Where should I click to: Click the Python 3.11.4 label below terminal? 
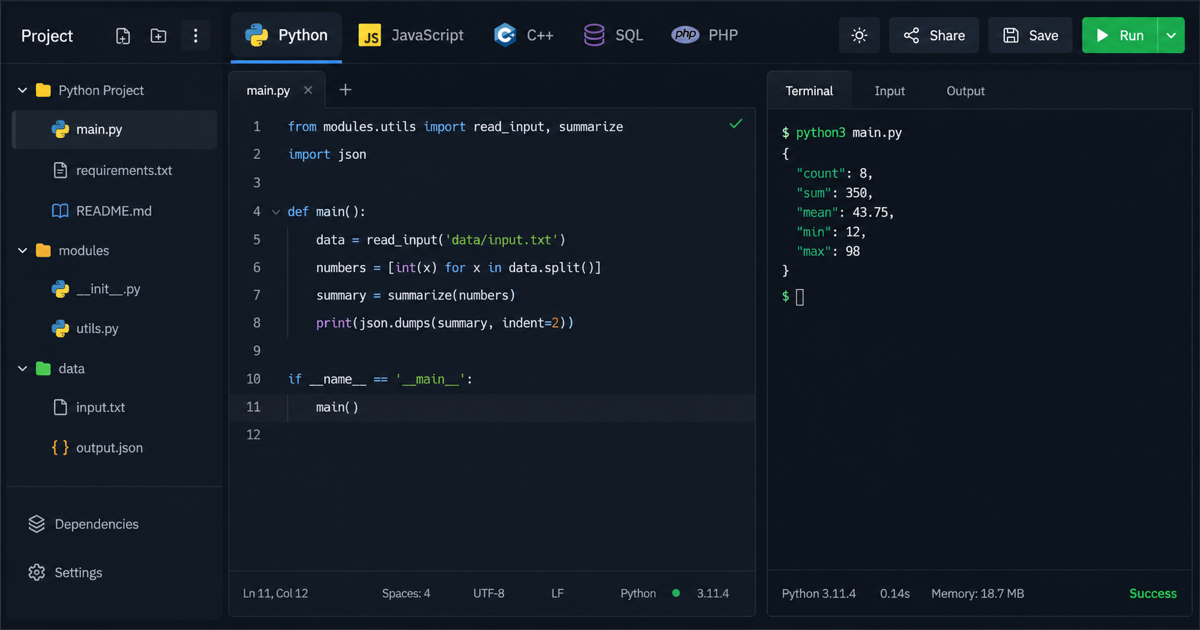(819, 593)
